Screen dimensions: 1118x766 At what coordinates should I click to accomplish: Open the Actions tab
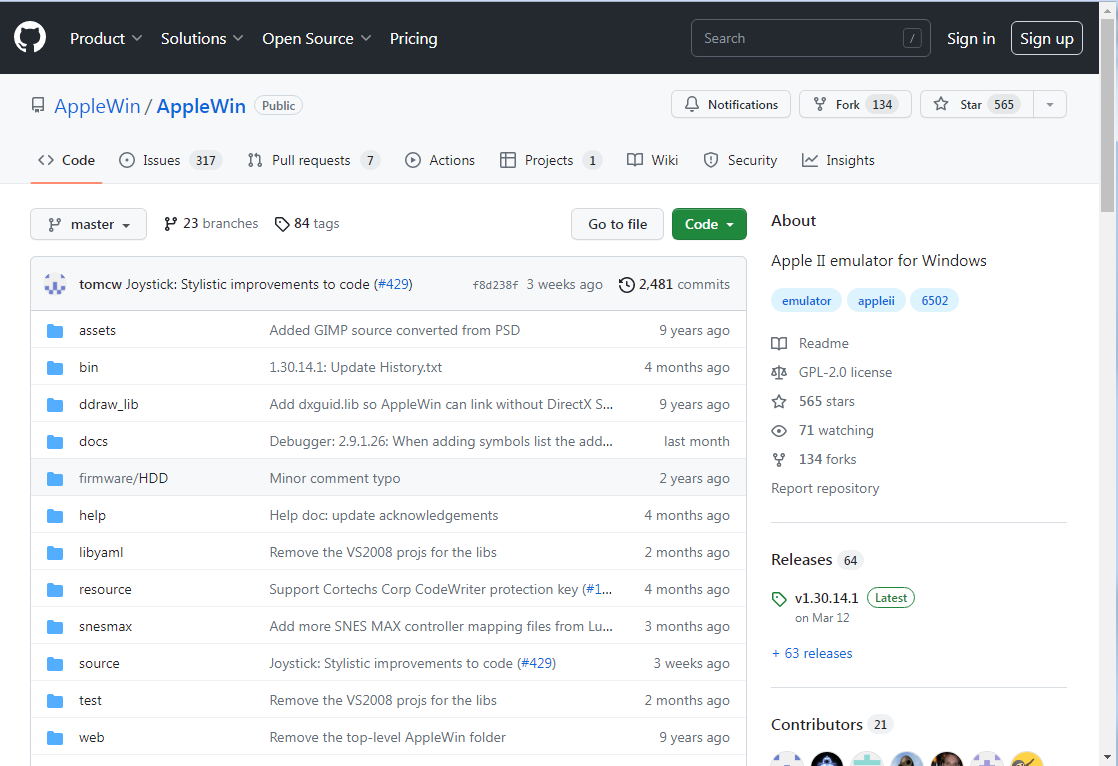tap(440, 160)
